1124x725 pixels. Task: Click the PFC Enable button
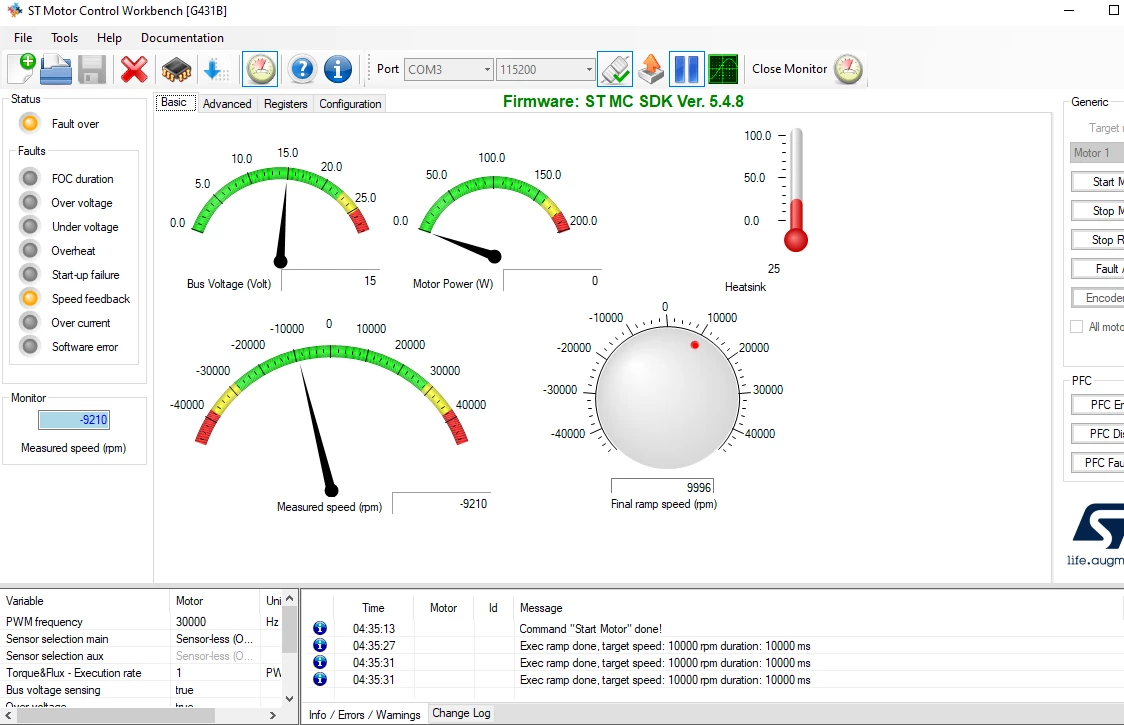(x=1097, y=405)
